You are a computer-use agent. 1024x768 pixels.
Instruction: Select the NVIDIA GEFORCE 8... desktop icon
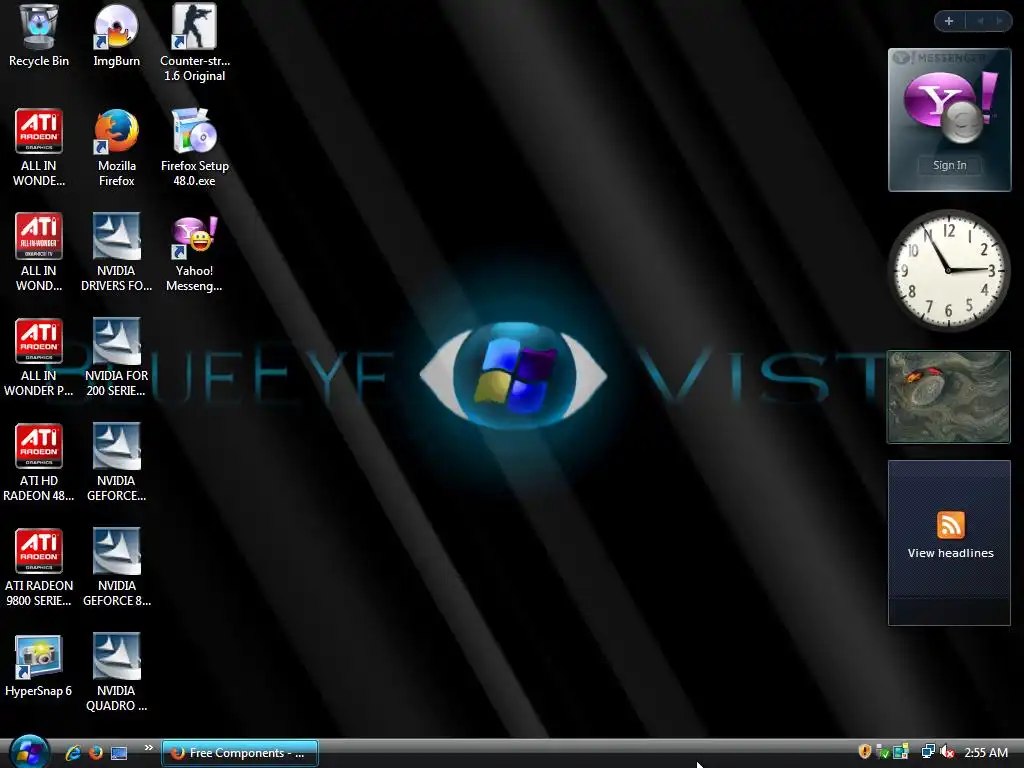click(116, 568)
